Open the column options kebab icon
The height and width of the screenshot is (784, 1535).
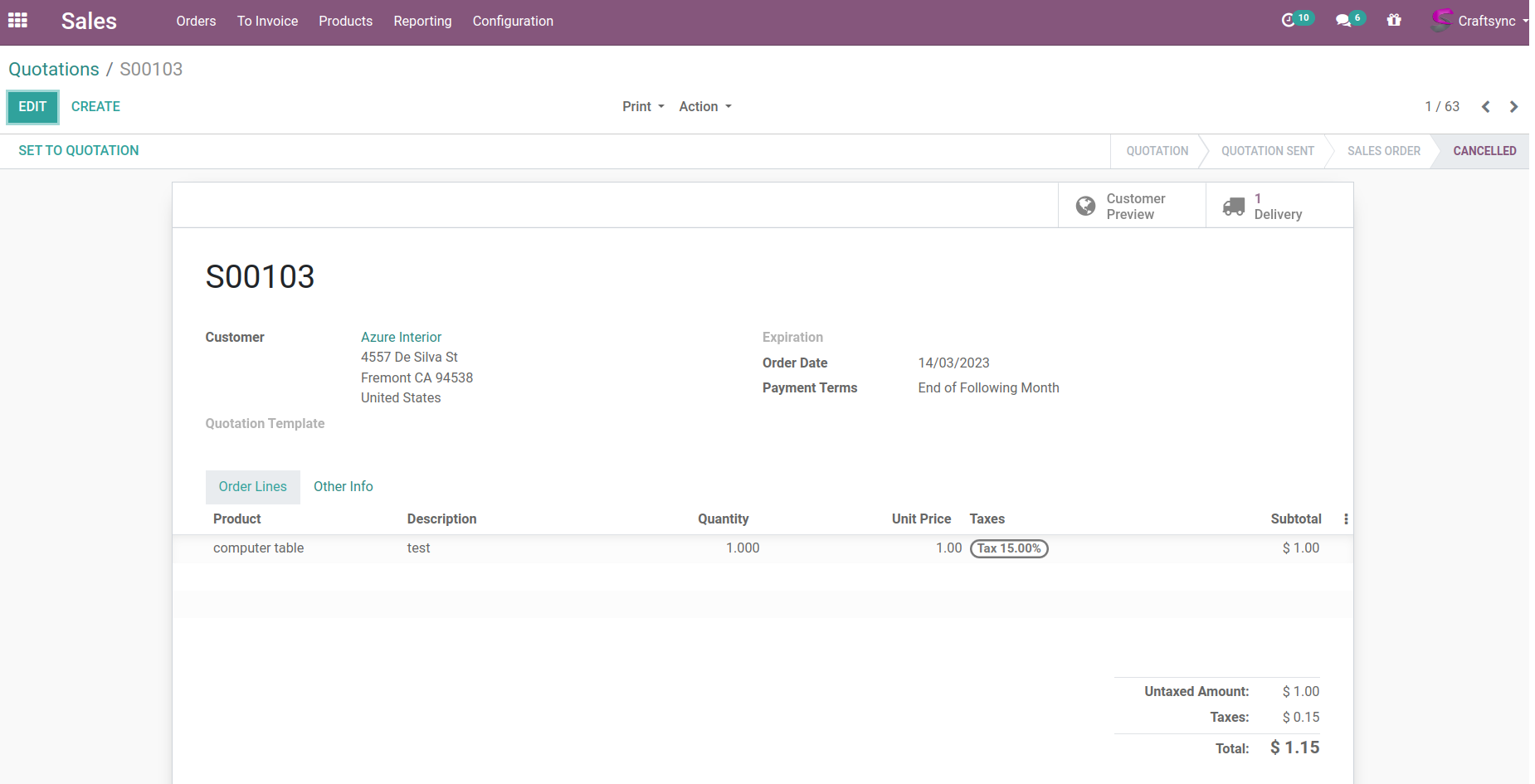[x=1346, y=519]
